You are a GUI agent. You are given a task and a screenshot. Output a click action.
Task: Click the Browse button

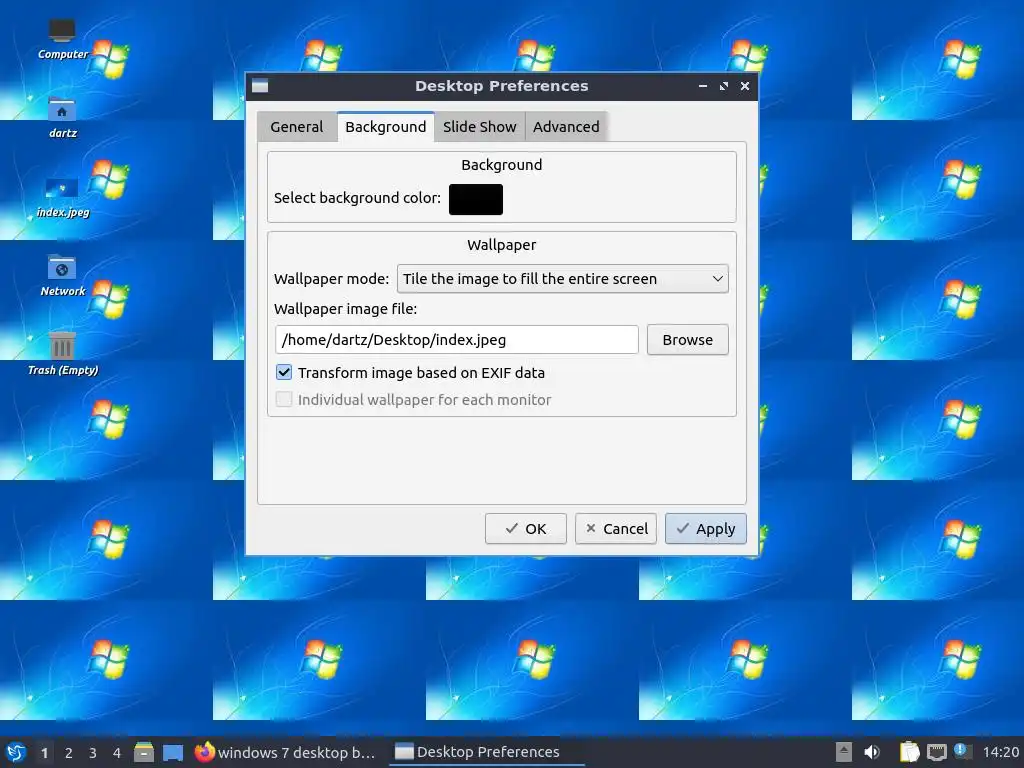pyautogui.click(x=687, y=340)
